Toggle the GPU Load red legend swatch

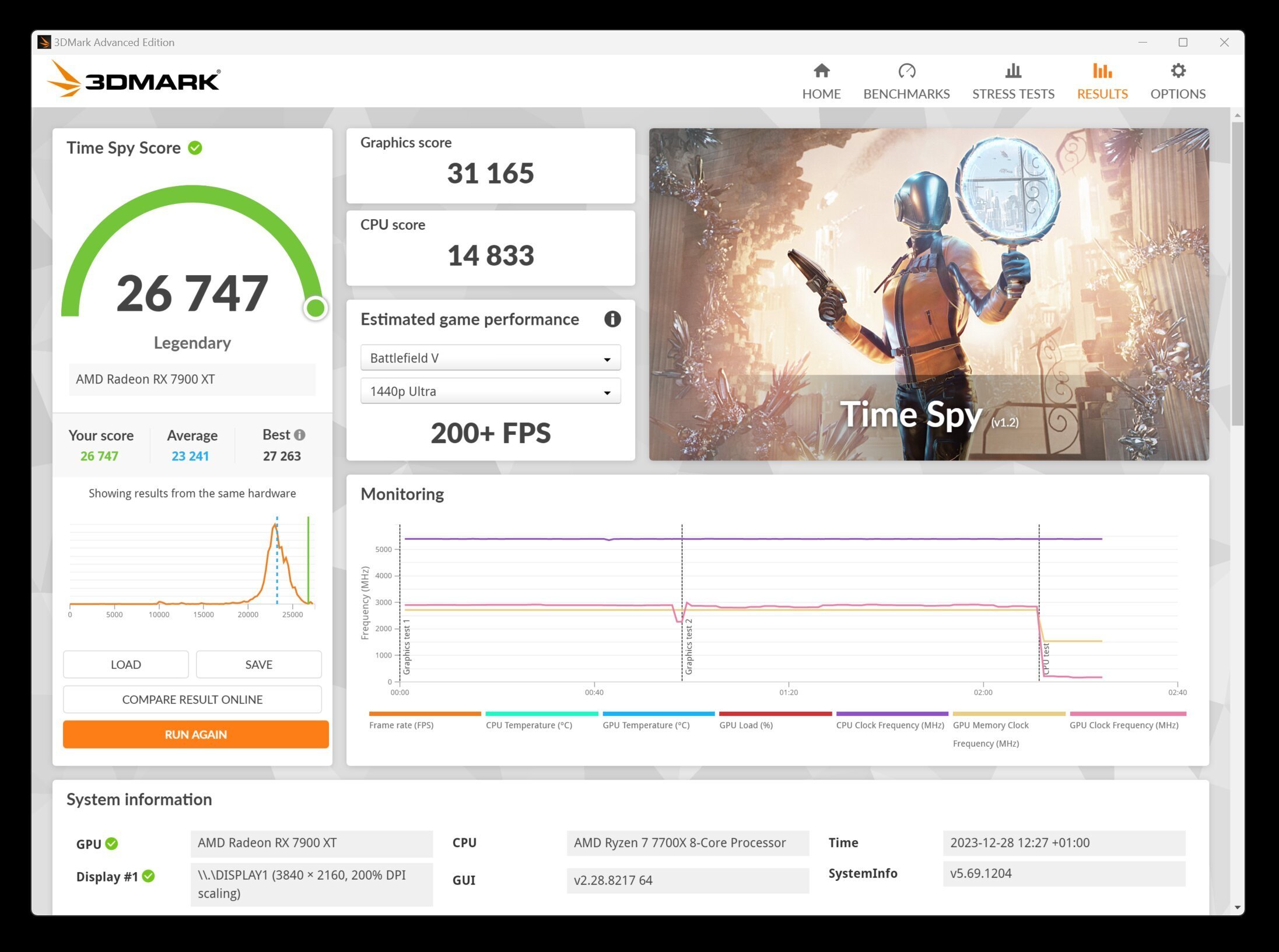tap(775, 714)
